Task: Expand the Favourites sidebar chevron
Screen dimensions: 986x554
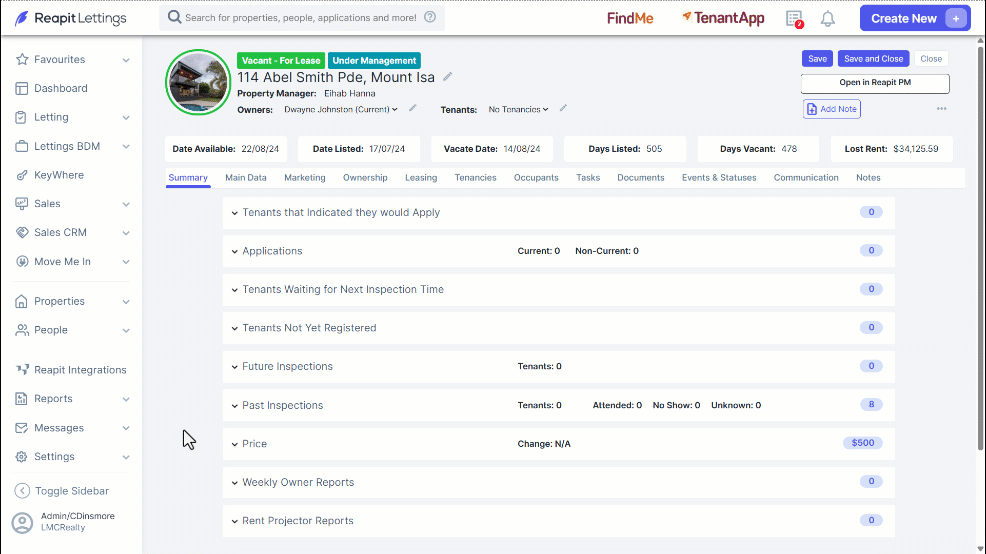Action: [x=126, y=60]
